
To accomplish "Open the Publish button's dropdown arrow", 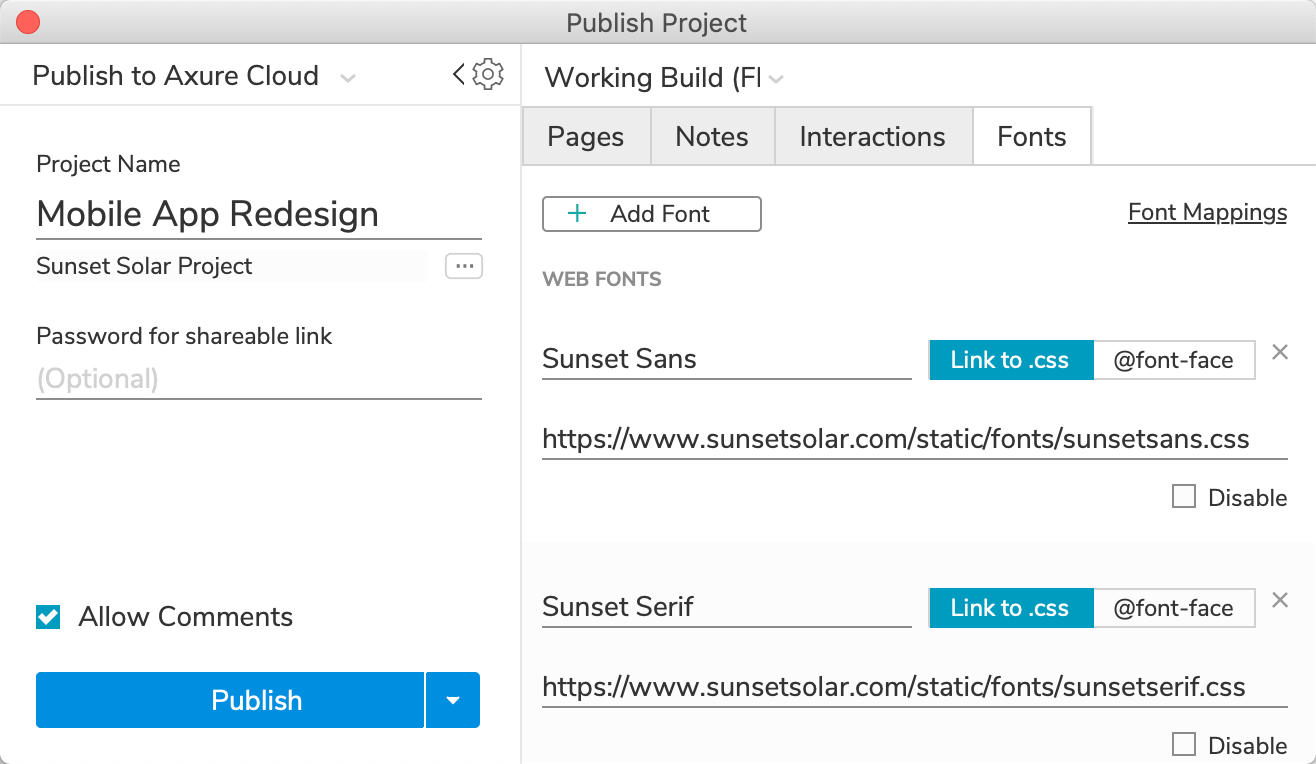I will (453, 700).
